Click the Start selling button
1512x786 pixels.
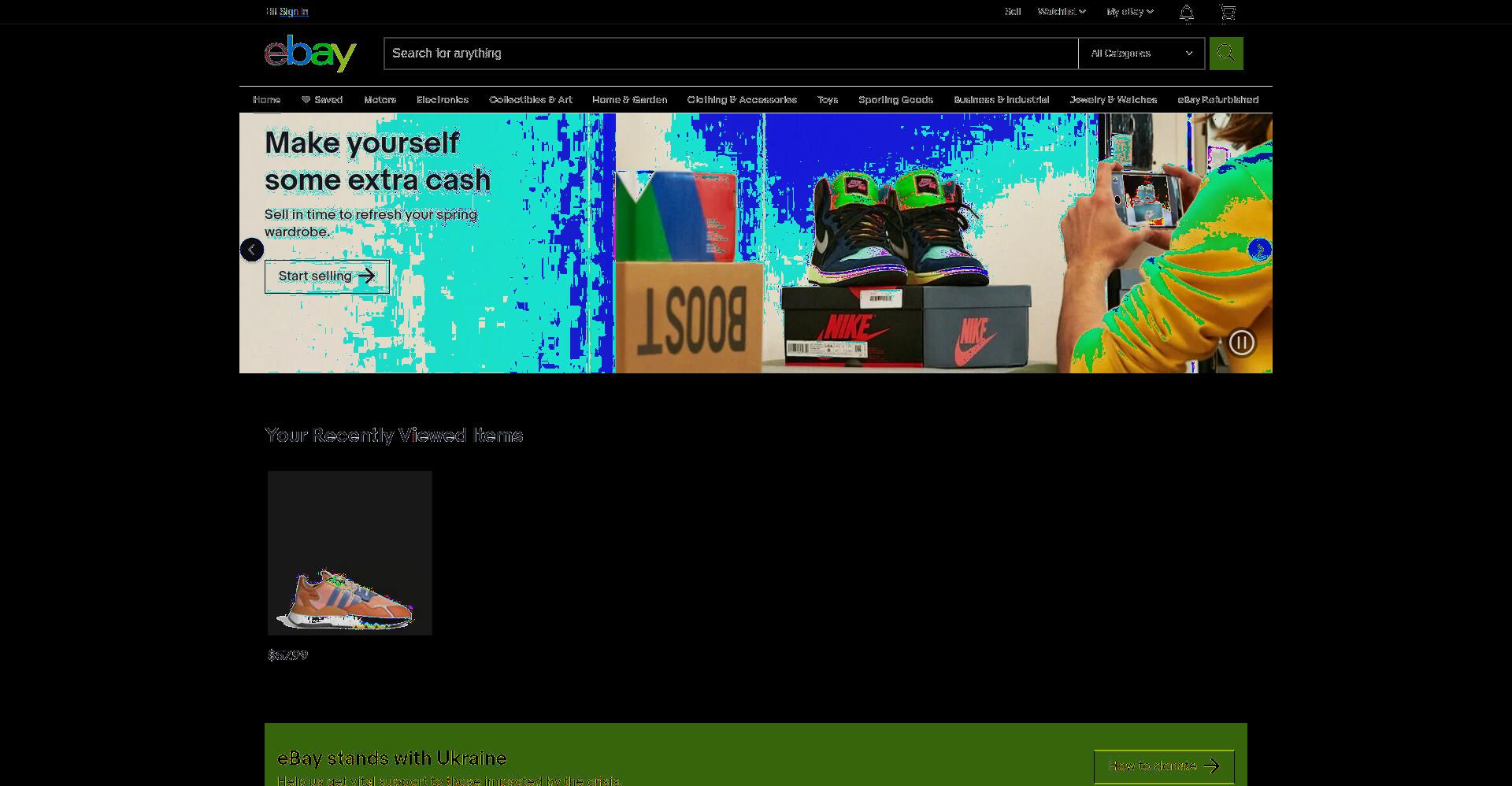(x=327, y=276)
